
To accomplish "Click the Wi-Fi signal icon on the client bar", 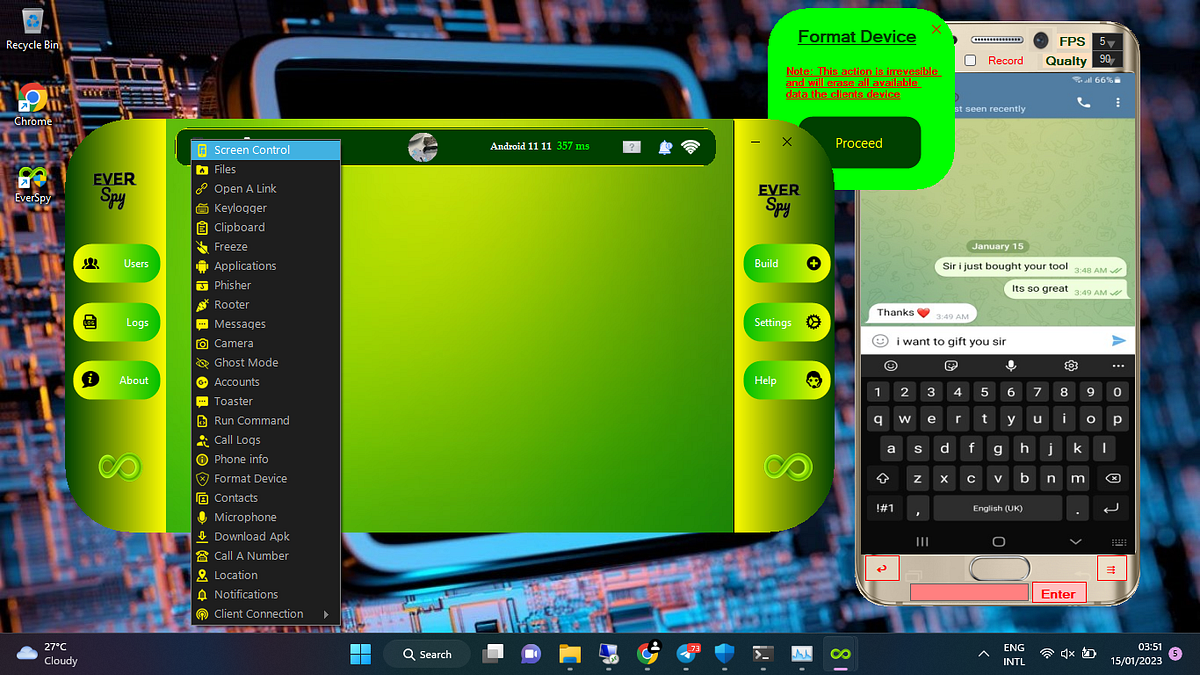I will click(x=691, y=147).
